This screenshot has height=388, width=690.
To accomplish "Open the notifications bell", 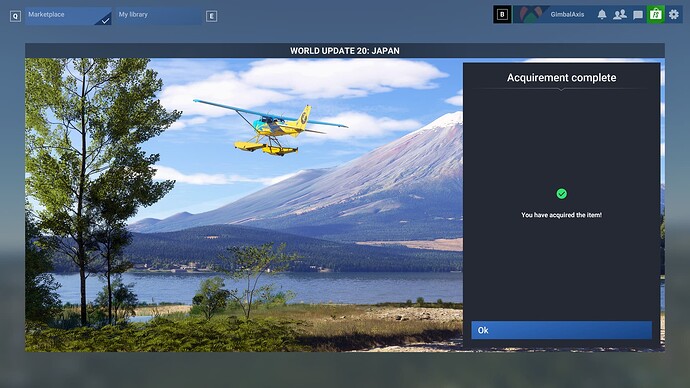I will coord(602,15).
